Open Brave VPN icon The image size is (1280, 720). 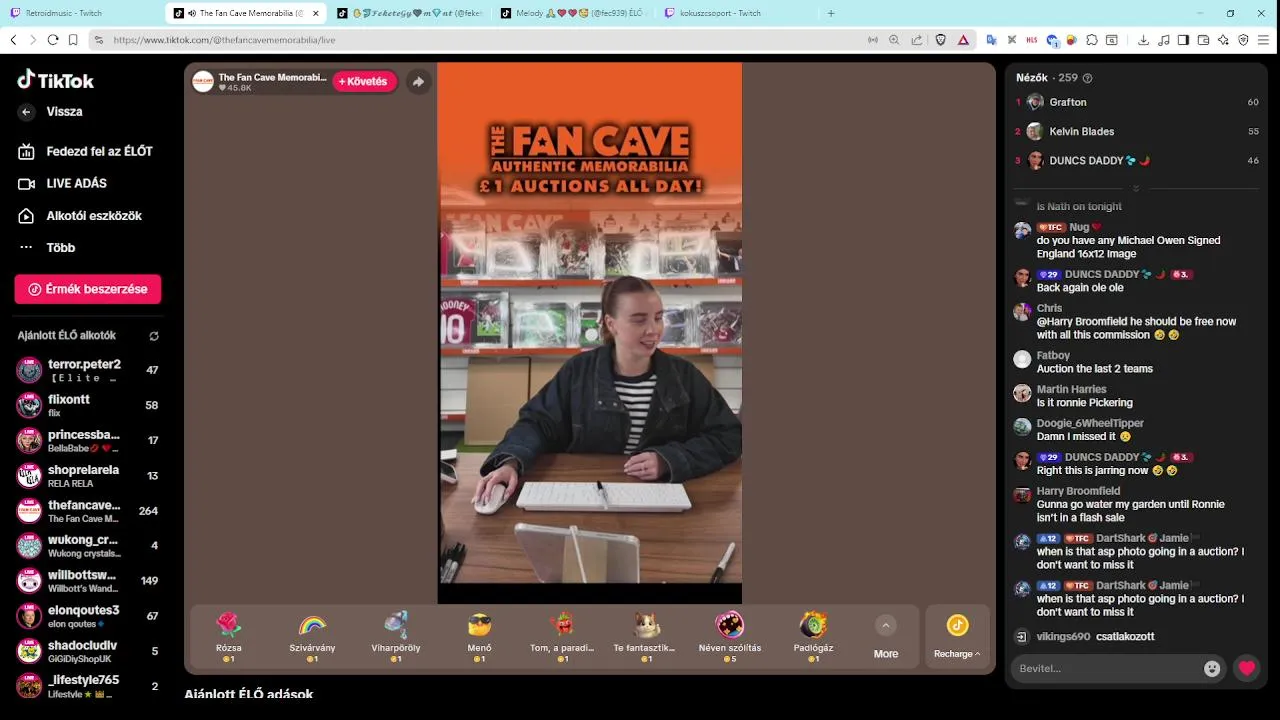tap(1243, 40)
